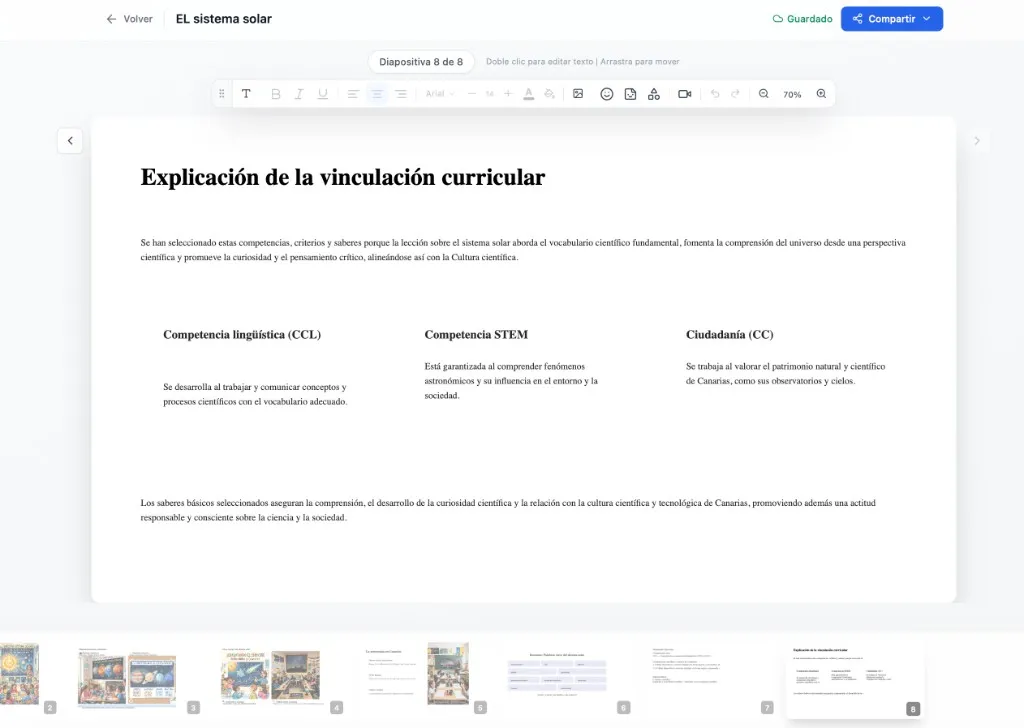Center-align the text
1024x728 pixels.
click(x=377, y=94)
